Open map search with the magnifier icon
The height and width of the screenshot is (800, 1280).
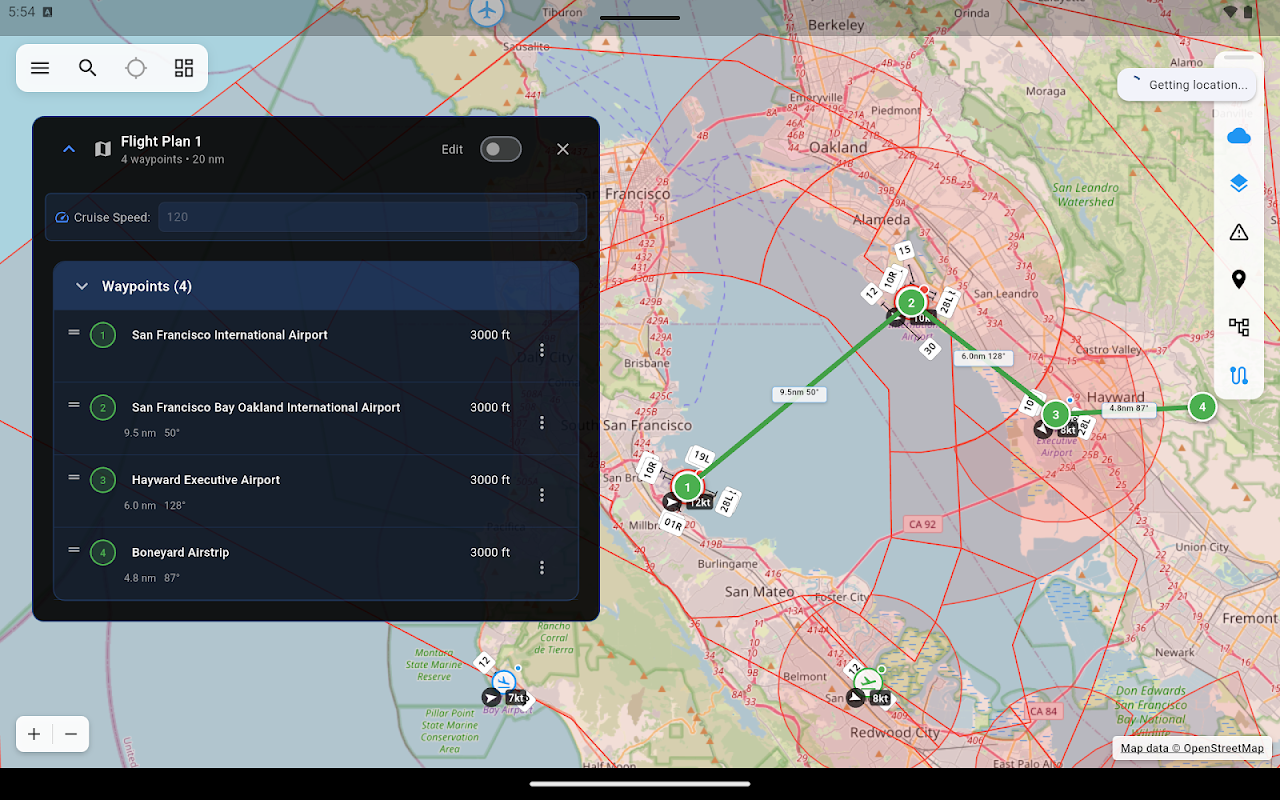88,68
